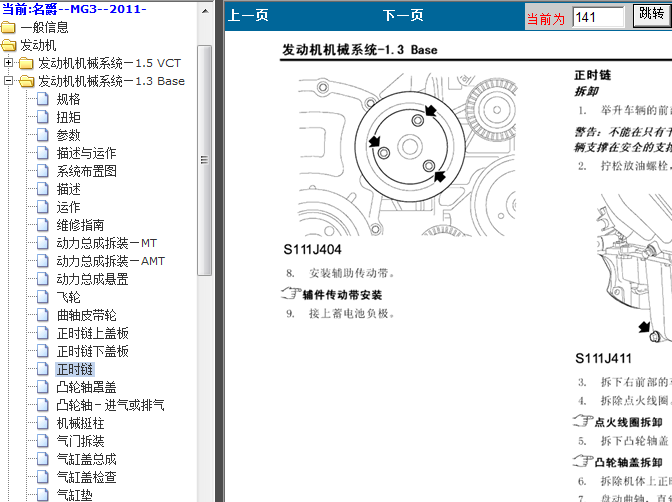The width and height of the screenshot is (672, 502).
Task: Click document icon next to 参数
Action: [x=42, y=135]
